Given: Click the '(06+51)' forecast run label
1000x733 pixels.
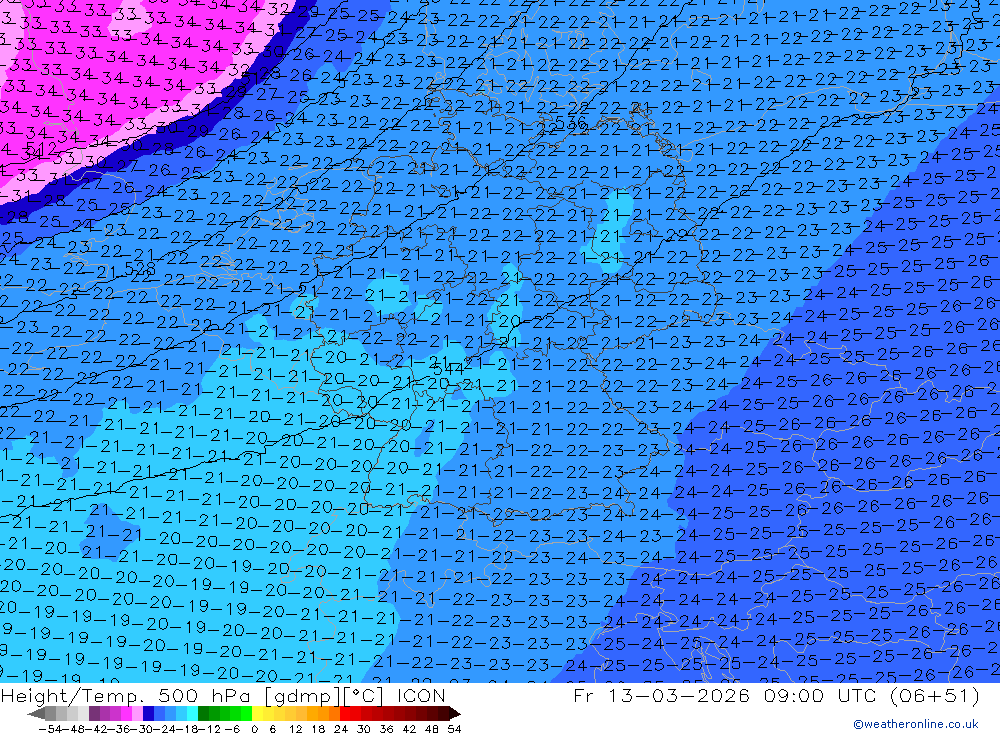Looking at the screenshot, I should [935, 696].
